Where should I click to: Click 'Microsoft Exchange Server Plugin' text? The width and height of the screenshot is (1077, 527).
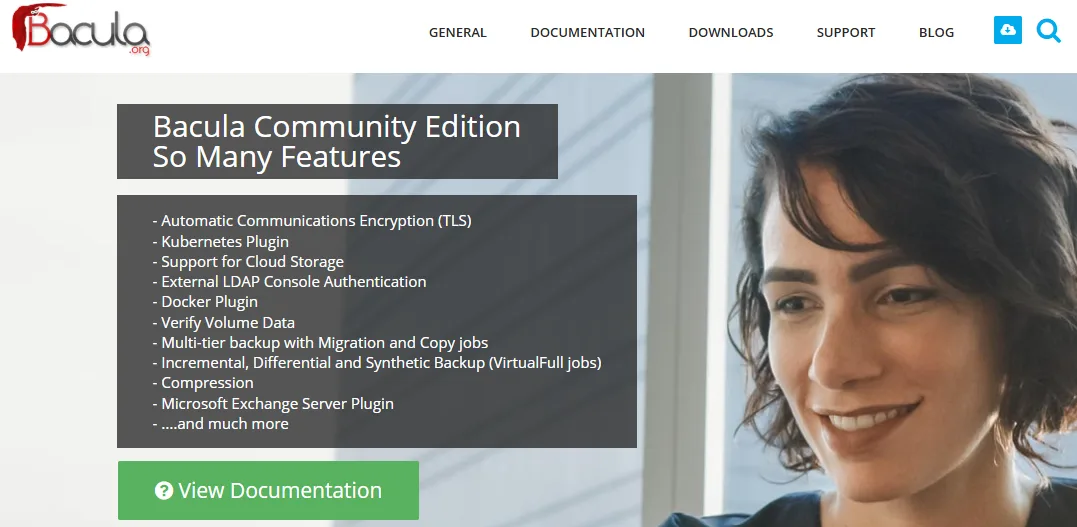pos(277,404)
